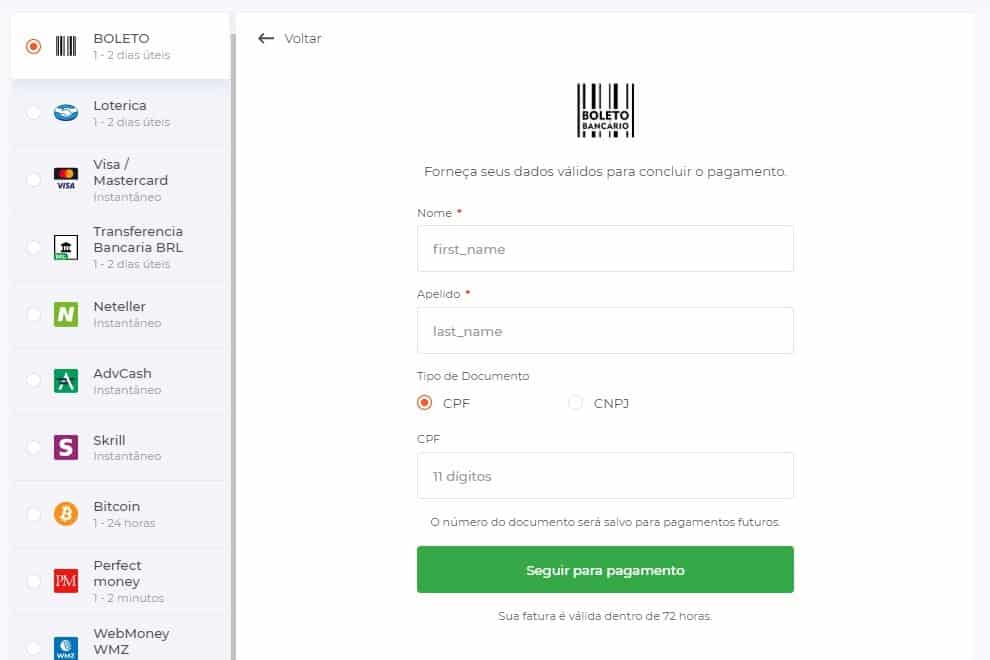Click Seguir para pagamento button
The image size is (990, 660).
[605, 570]
